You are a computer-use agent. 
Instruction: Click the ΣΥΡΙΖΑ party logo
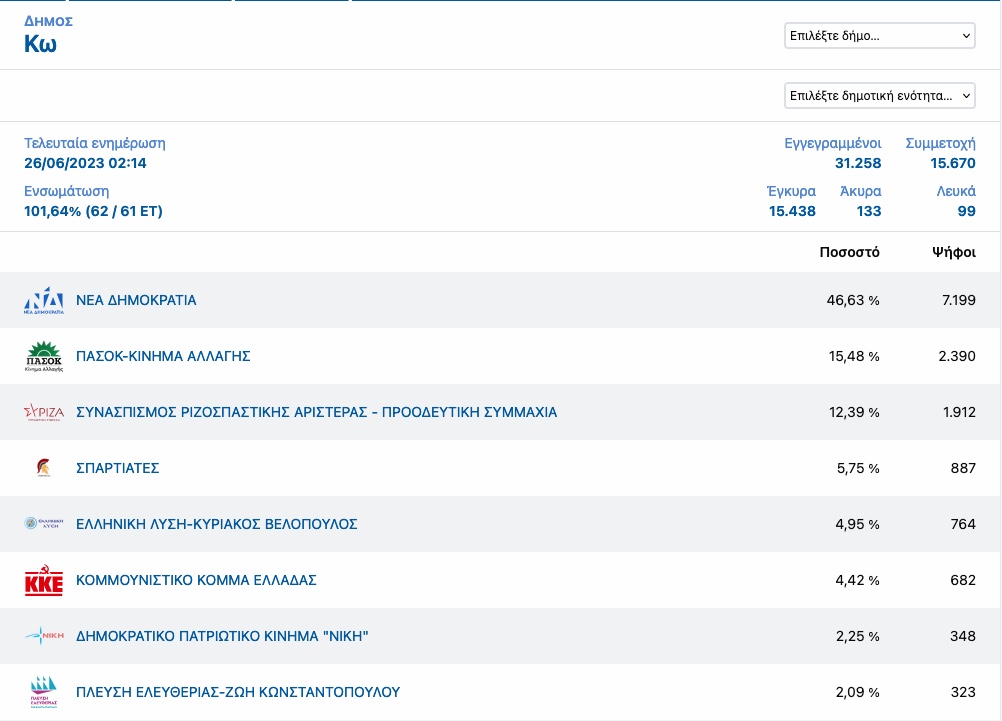click(x=43, y=412)
